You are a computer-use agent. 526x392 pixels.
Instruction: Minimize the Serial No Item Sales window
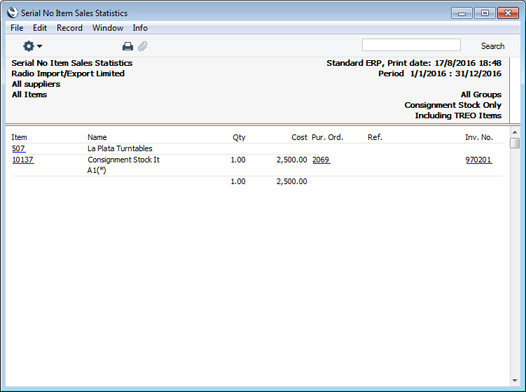point(462,13)
